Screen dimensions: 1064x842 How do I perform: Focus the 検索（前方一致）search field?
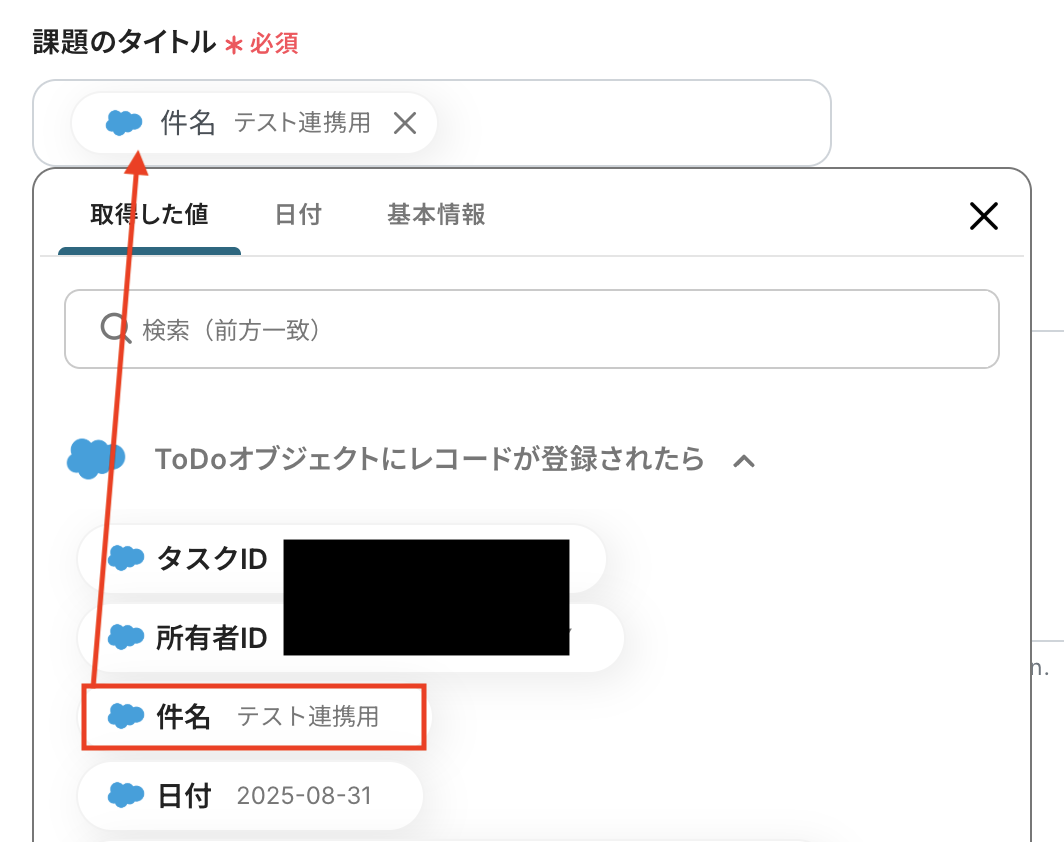pos(531,329)
